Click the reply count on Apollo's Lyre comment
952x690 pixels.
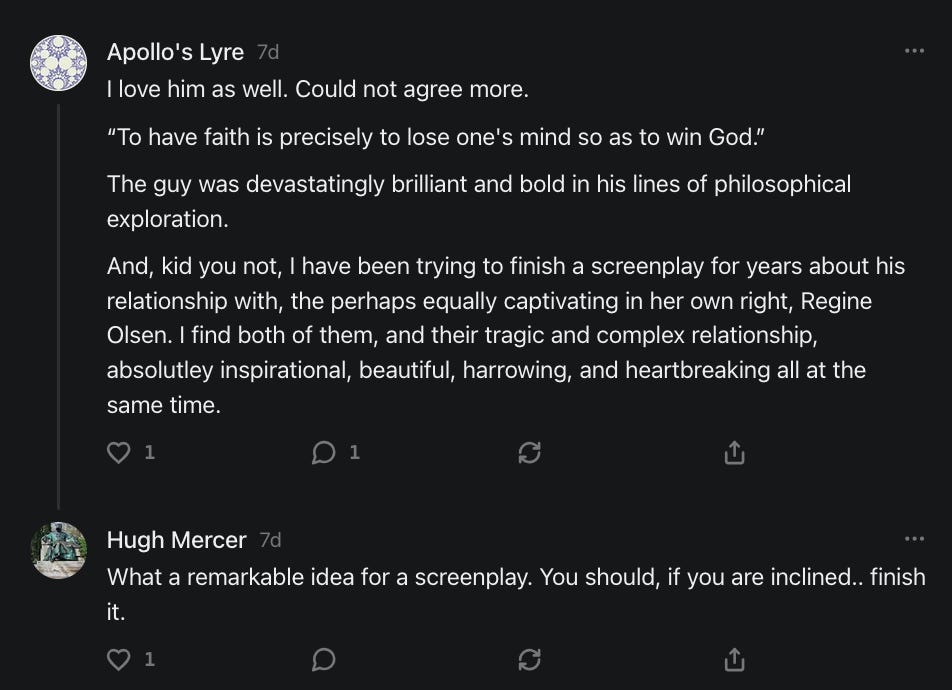(353, 453)
